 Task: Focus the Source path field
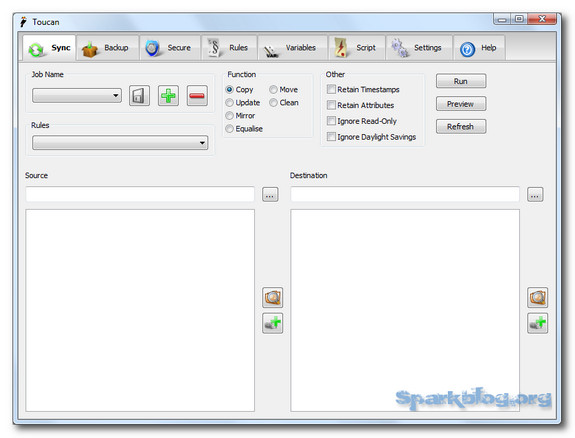tap(140, 194)
